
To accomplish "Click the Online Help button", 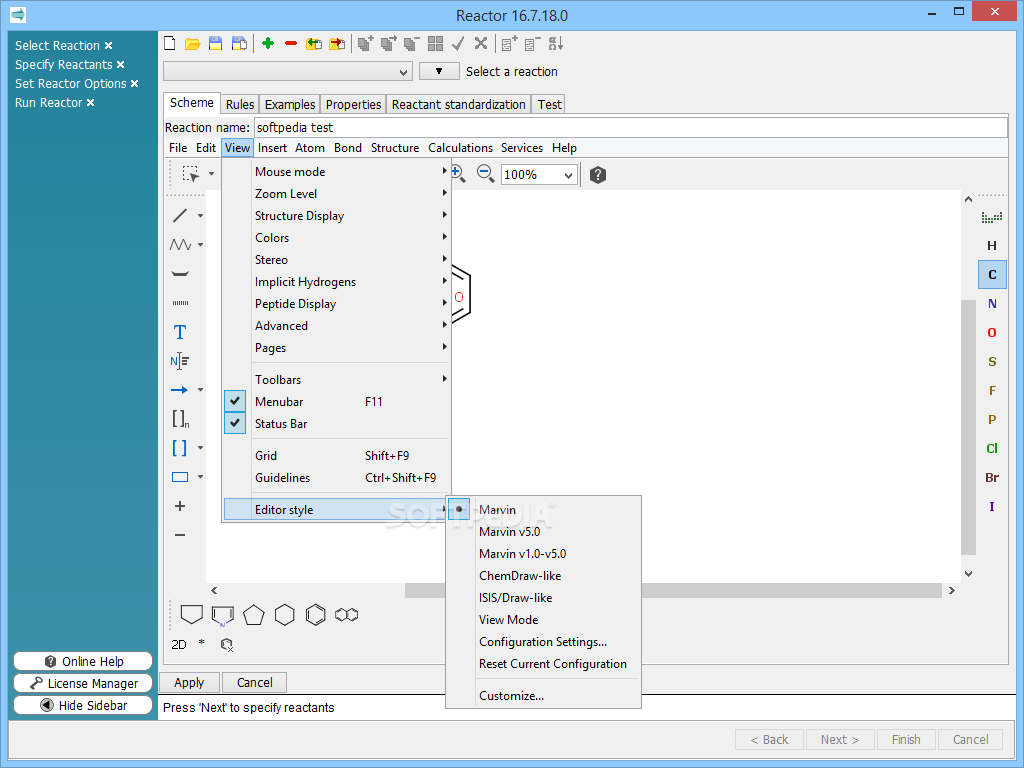I will 83,662.
